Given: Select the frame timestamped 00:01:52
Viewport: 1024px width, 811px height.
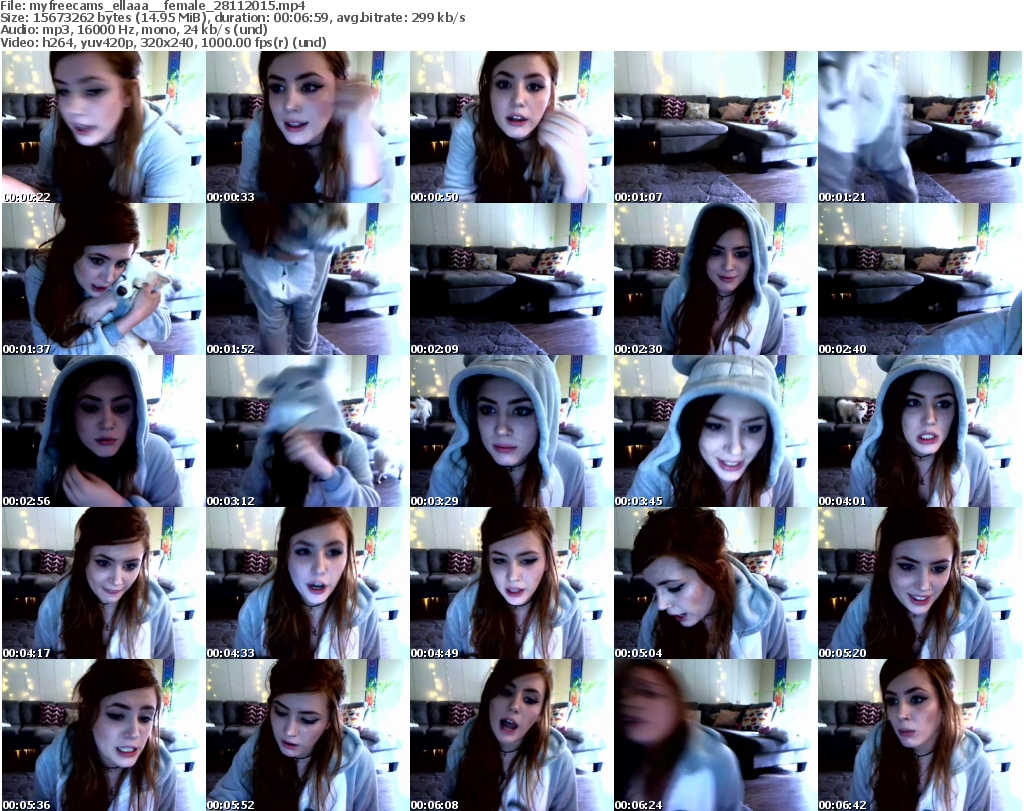Looking at the screenshot, I should [x=307, y=279].
